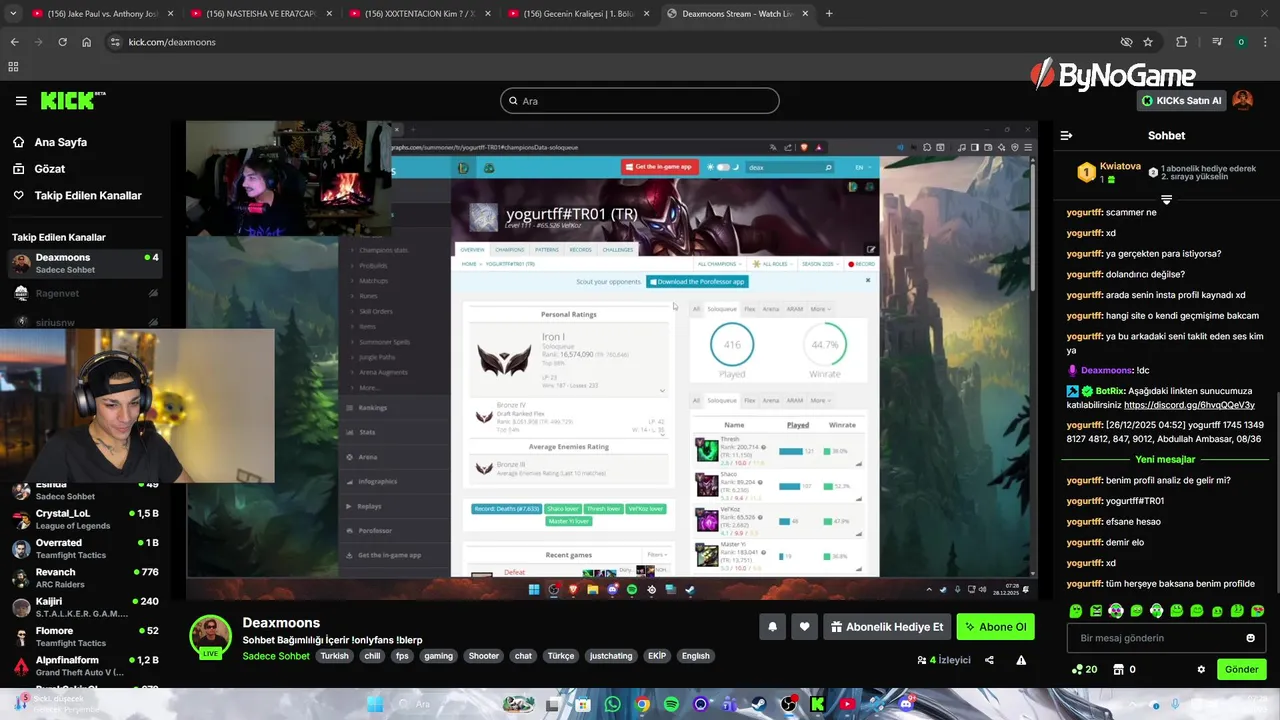Viewport: 1280px width, 720px height.
Task: Open the user profile avatar menu
Action: pos(1243,100)
